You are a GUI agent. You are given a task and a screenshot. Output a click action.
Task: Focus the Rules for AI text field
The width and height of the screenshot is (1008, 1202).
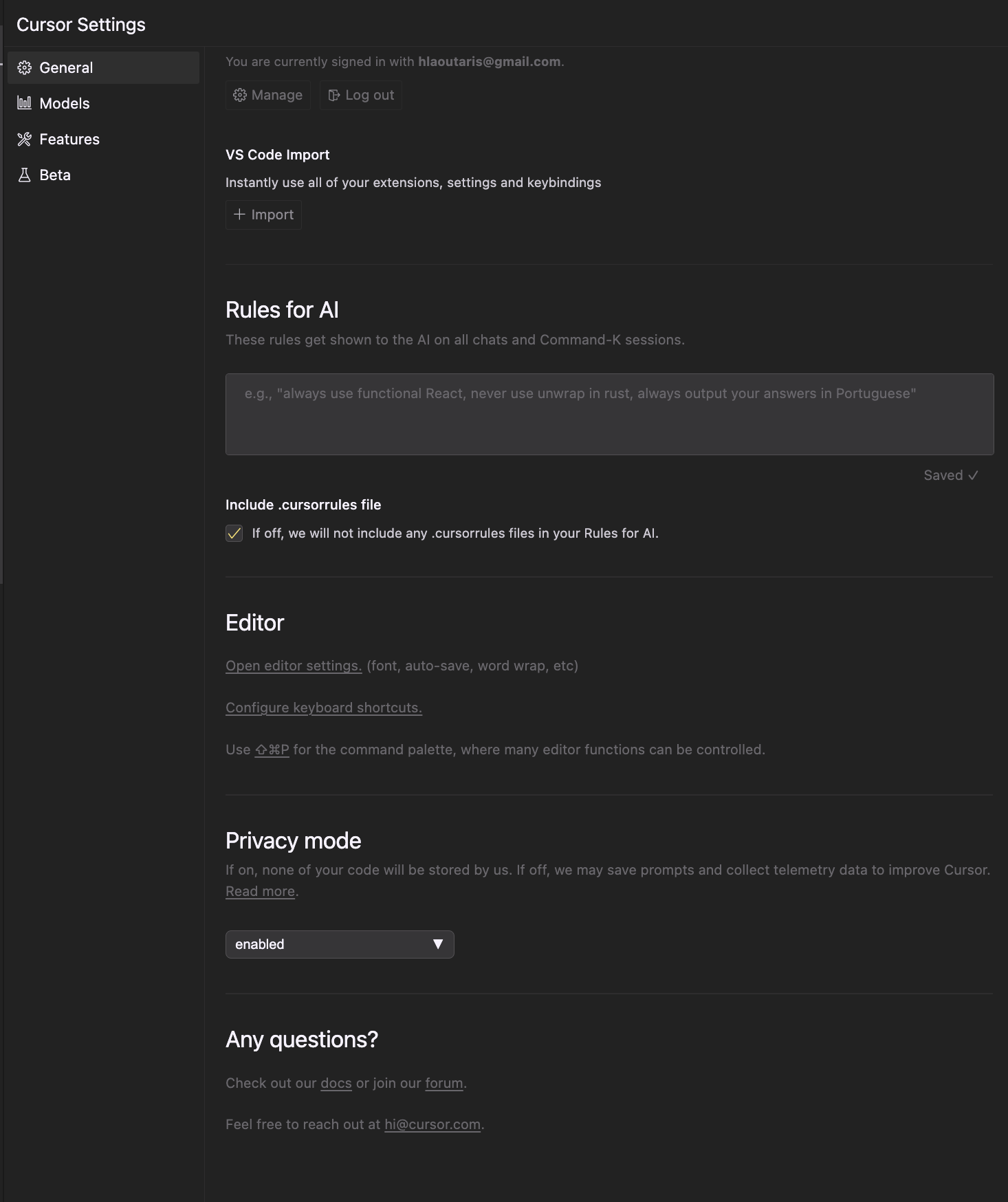pyautogui.click(x=609, y=414)
